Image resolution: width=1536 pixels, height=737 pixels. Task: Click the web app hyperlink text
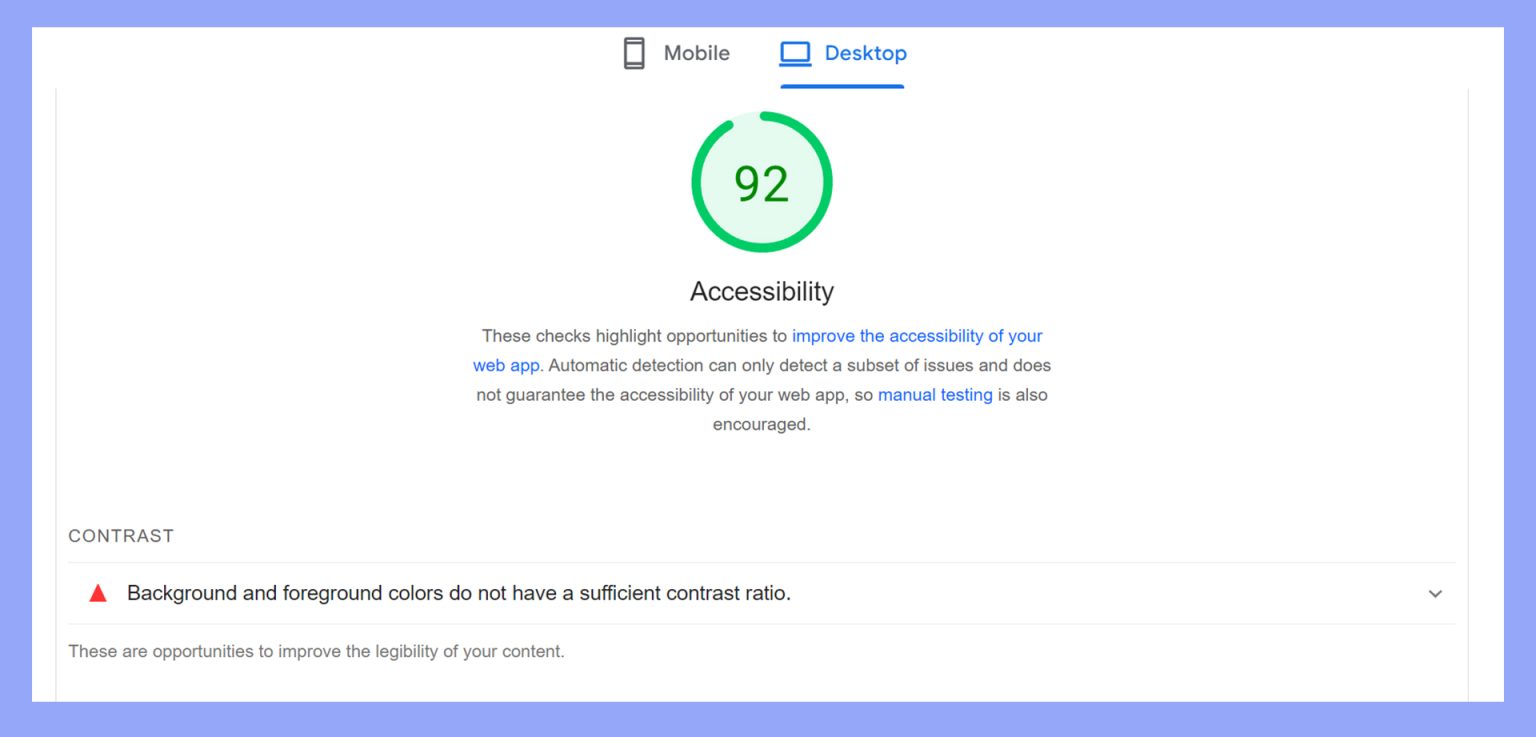507,365
